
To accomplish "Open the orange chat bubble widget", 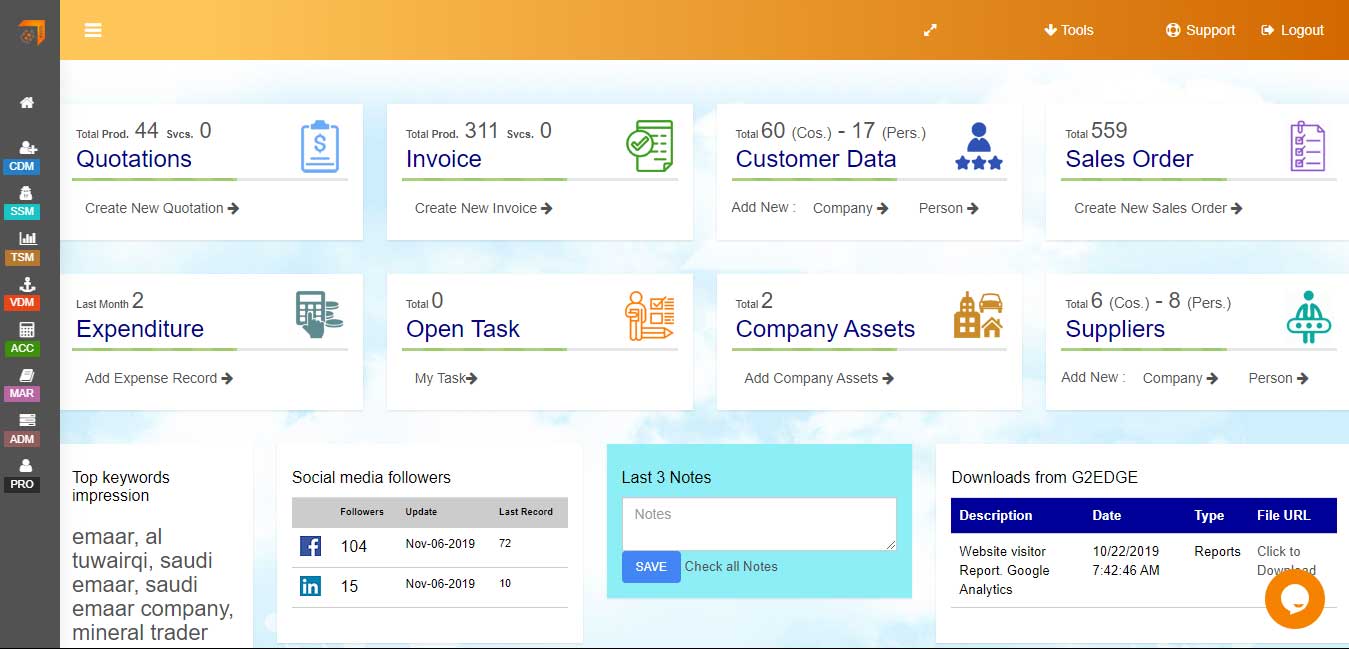I will (1294, 599).
